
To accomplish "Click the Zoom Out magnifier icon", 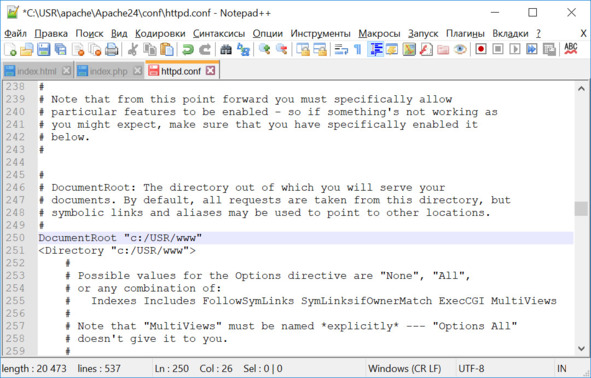I will point(282,49).
